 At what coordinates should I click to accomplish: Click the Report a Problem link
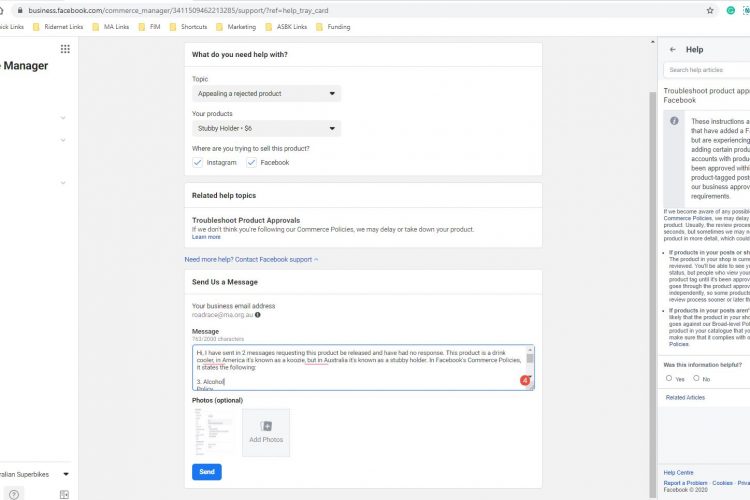click(685, 483)
